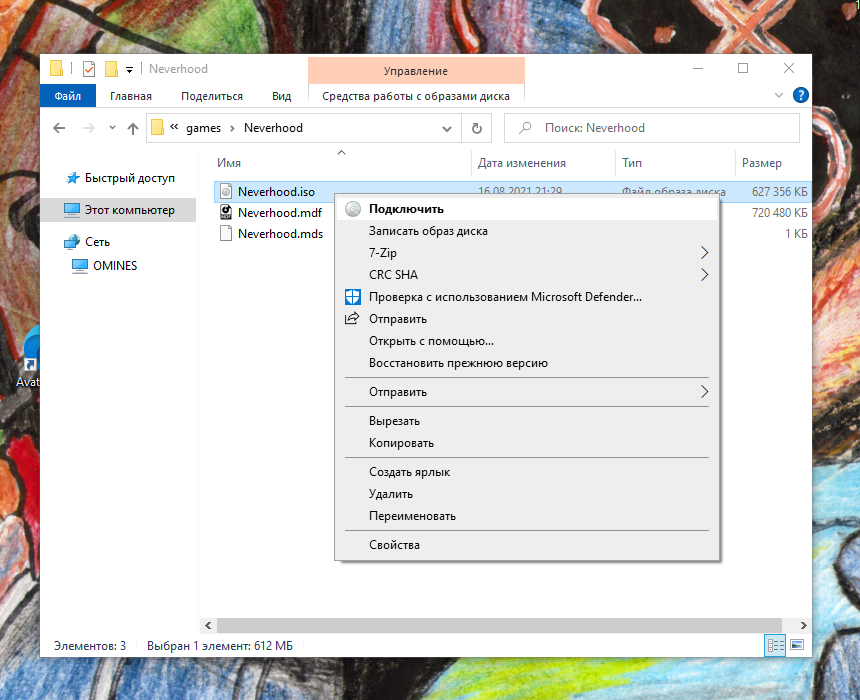Viewport: 860px width, 700px height.
Task: Select the Neverhood.mds file
Action: click(x=280, y=233)
